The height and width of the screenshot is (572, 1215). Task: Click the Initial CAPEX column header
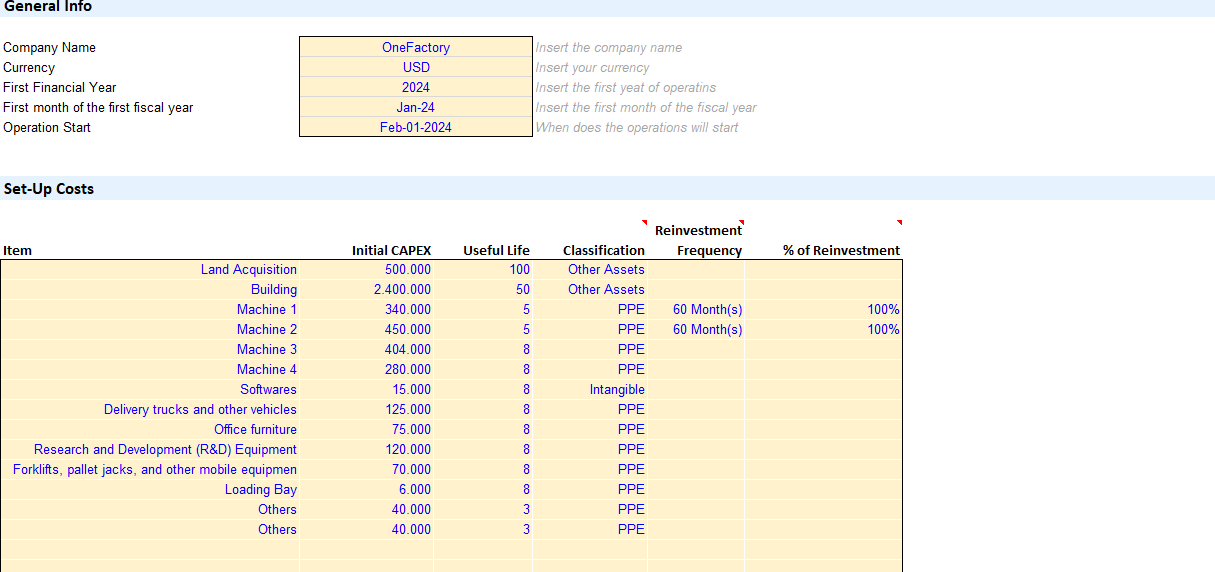[x=392, y=250]
